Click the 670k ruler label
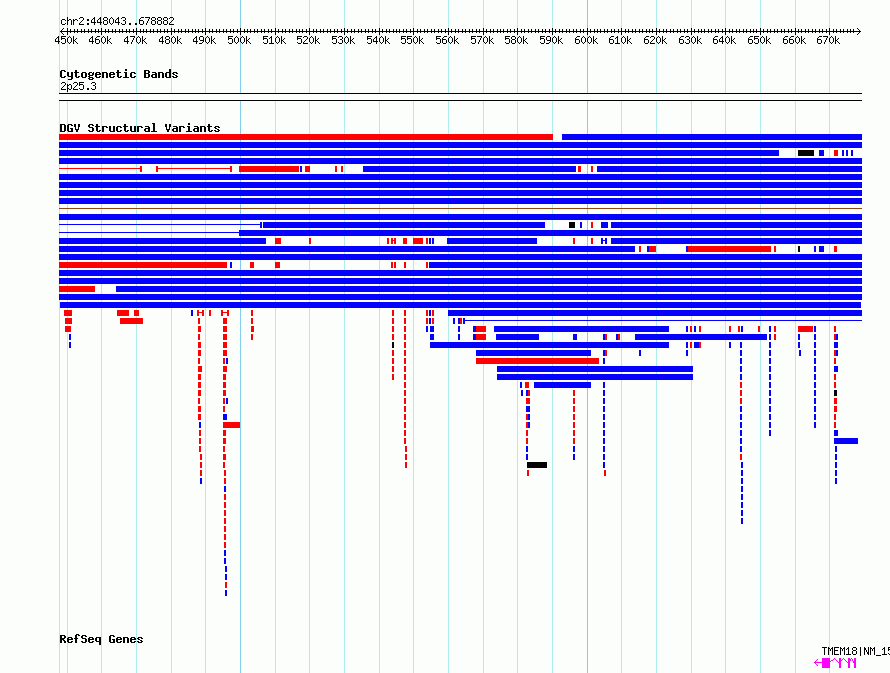Screen dimensions: 890x673 click(x=828, y=40)
